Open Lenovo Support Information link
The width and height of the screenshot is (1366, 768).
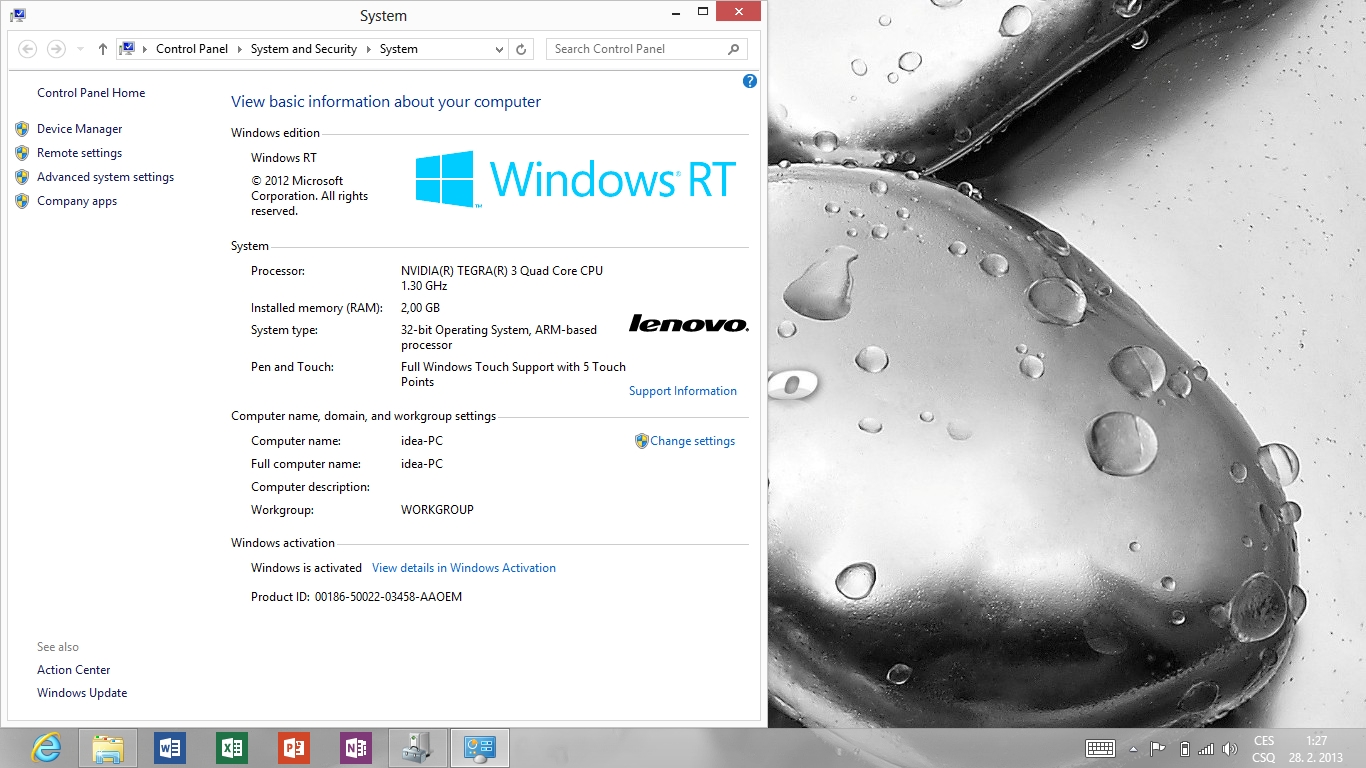pyautogui.click(x=683, y=391)
